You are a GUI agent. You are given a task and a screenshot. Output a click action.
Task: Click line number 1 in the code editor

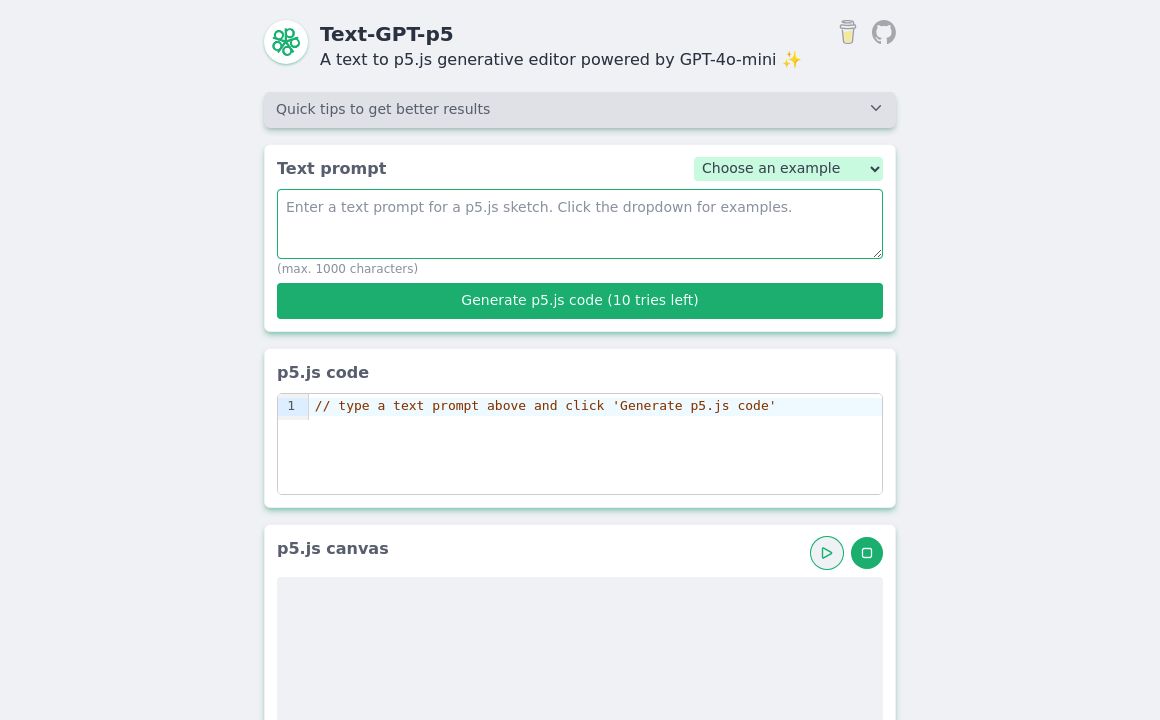point(293,406)
